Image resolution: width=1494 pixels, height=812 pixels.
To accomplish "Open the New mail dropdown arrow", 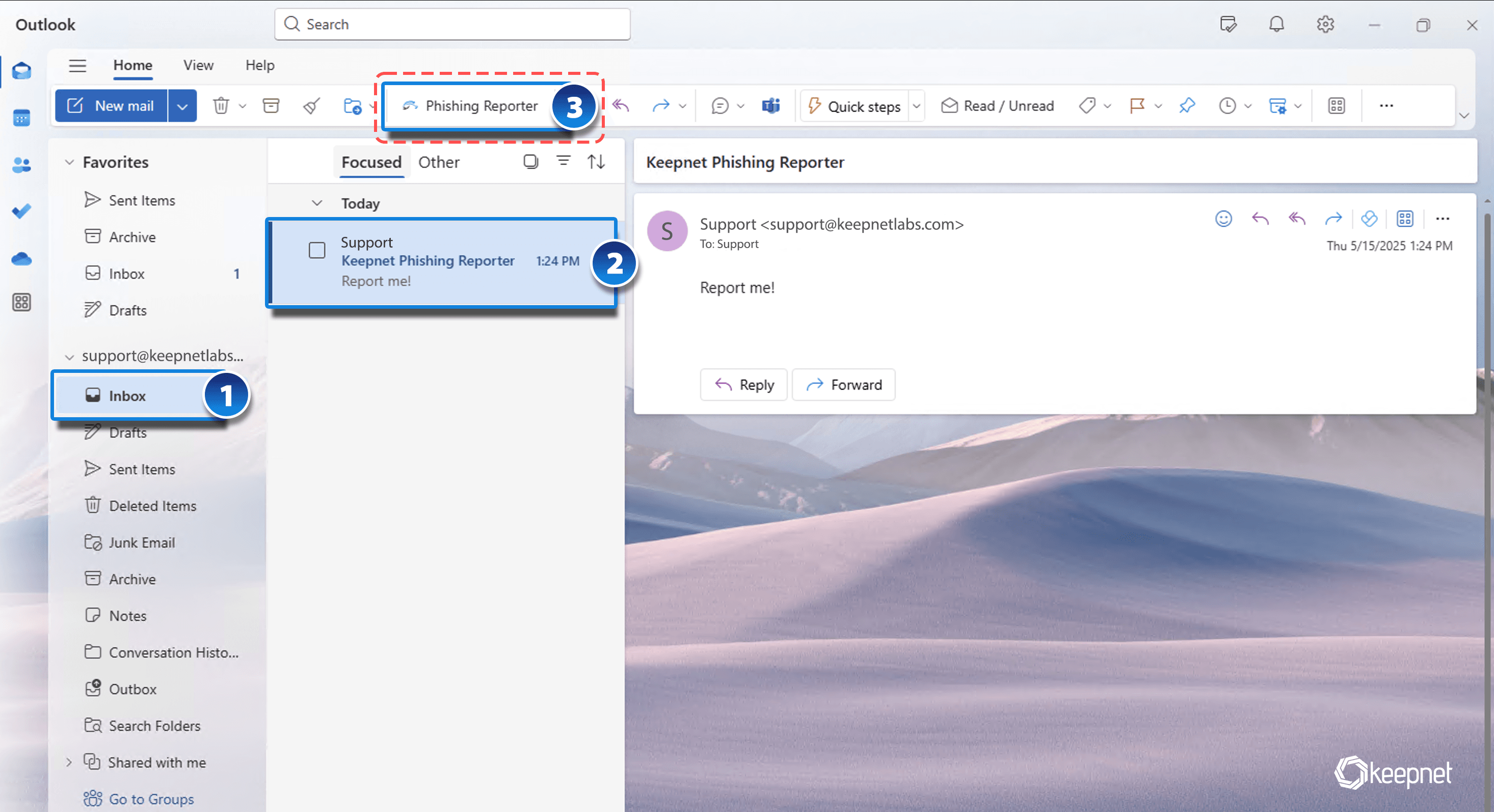I will point(182,106).
